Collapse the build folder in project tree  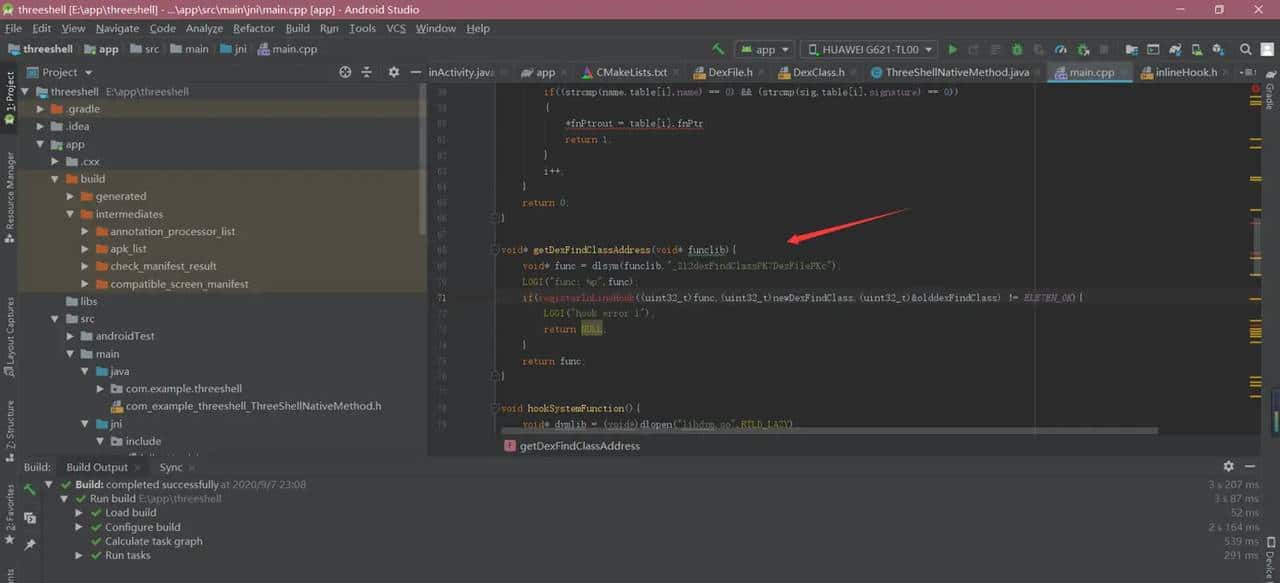click(56, 179)
